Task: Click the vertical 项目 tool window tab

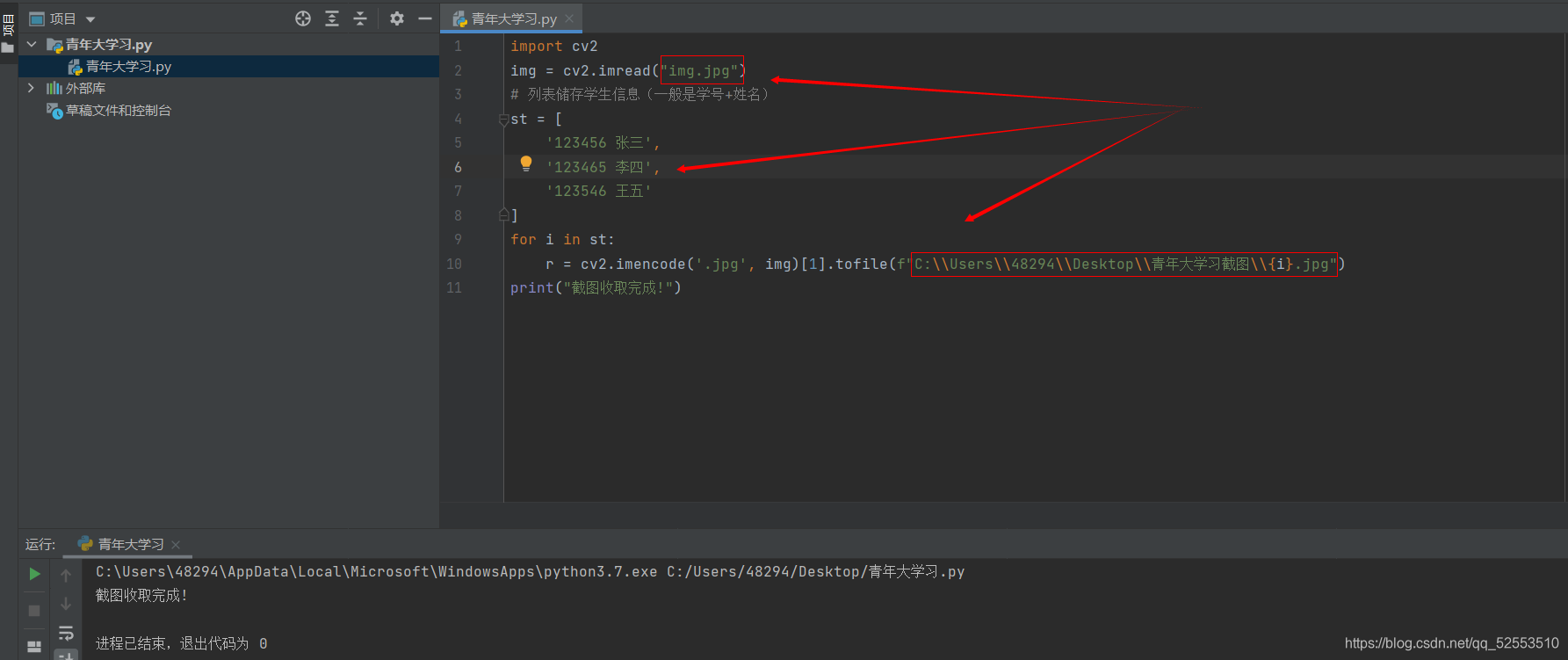Action: pos(8,25)
